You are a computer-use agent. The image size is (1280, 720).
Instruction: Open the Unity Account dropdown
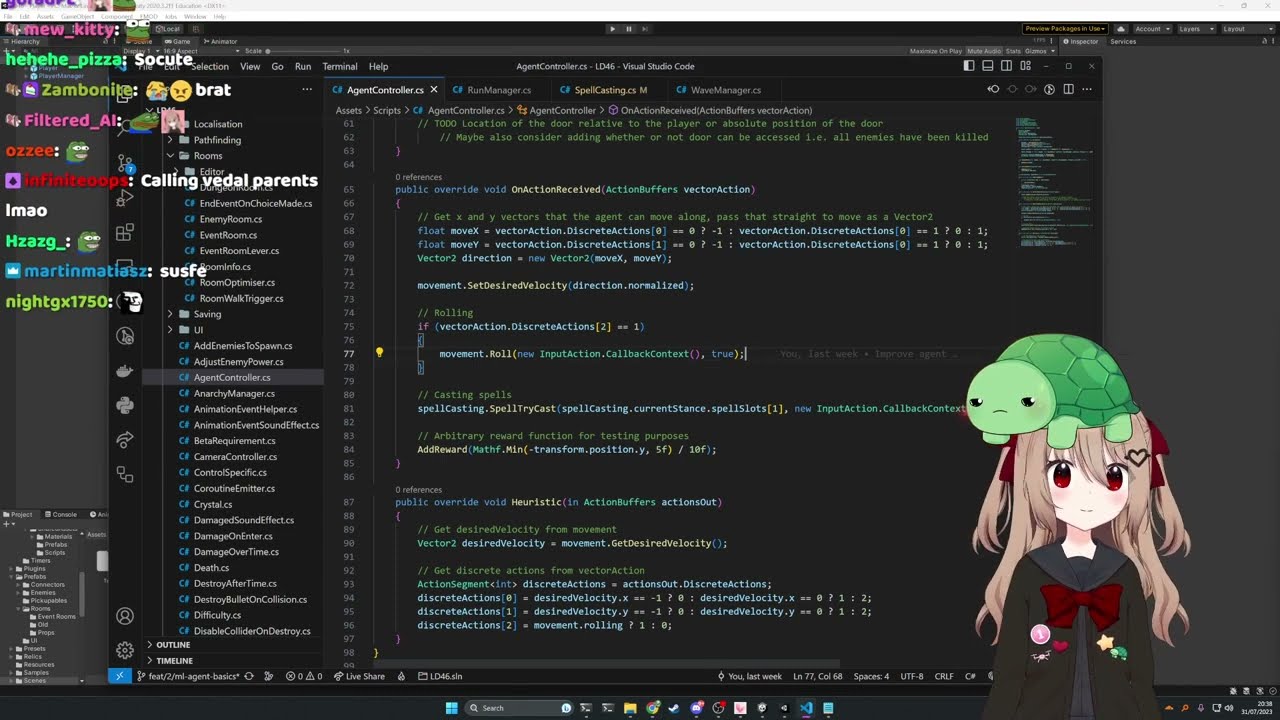pyautogui.click(x=1152, y=29)
